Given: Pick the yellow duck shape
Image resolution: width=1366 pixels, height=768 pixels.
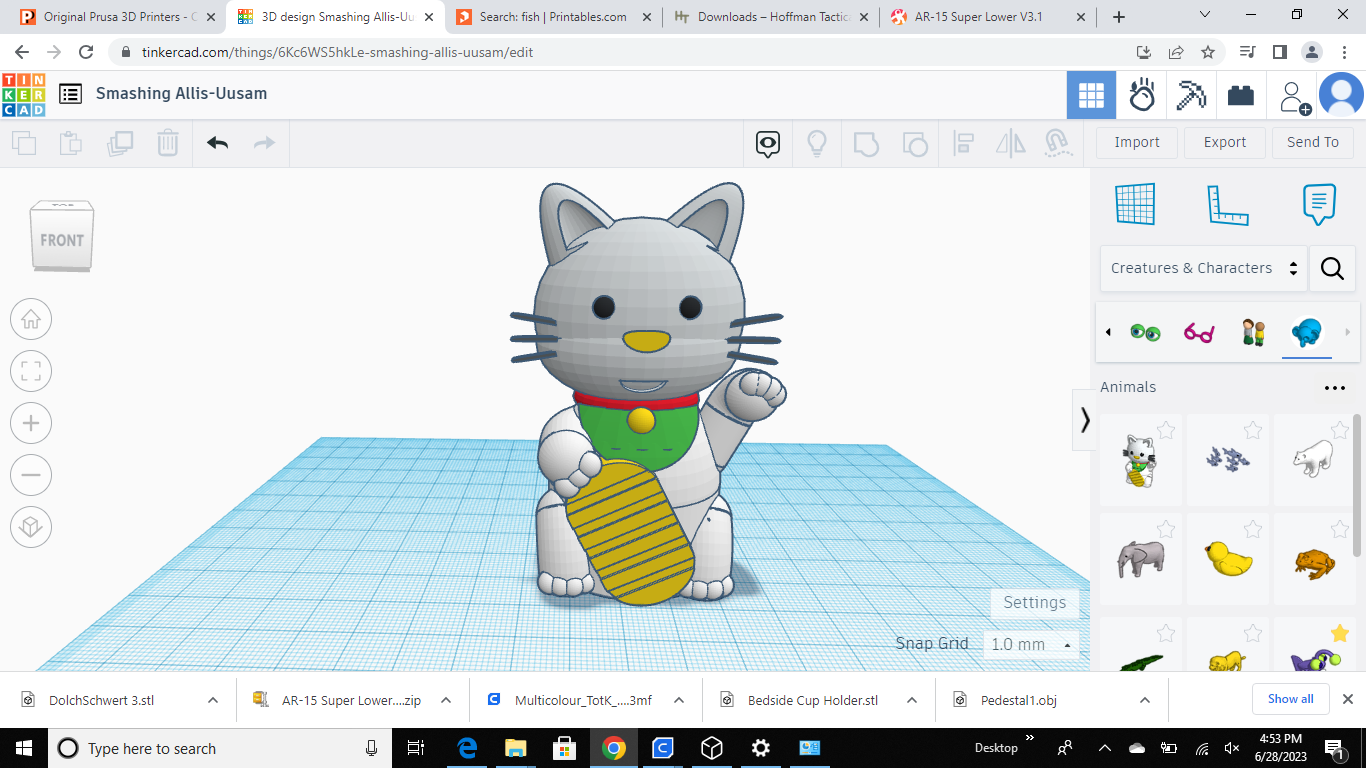Looking at the screenshot, I should click(1228, 557).
